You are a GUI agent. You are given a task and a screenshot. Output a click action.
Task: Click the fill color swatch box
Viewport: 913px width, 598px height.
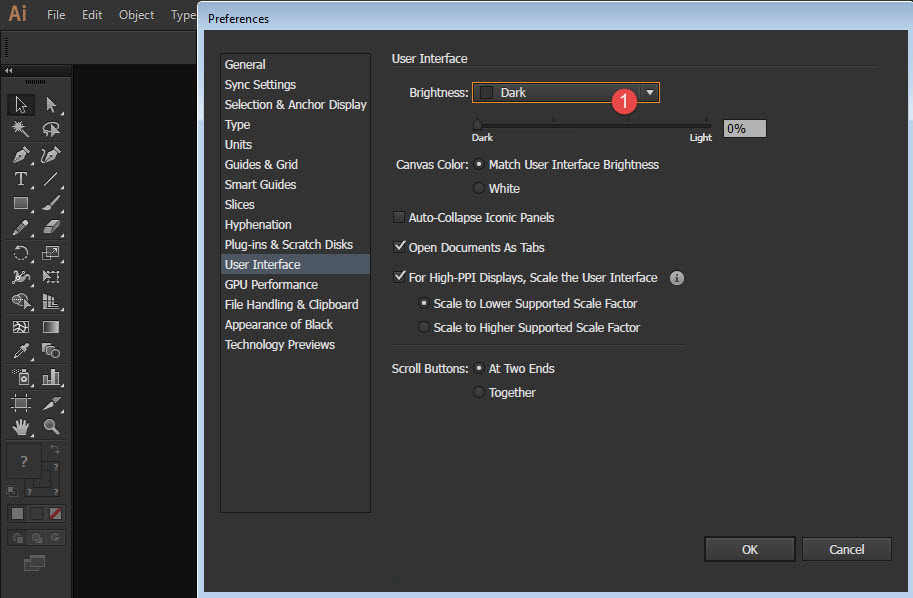pyautogui.click(x=23, y=461)
